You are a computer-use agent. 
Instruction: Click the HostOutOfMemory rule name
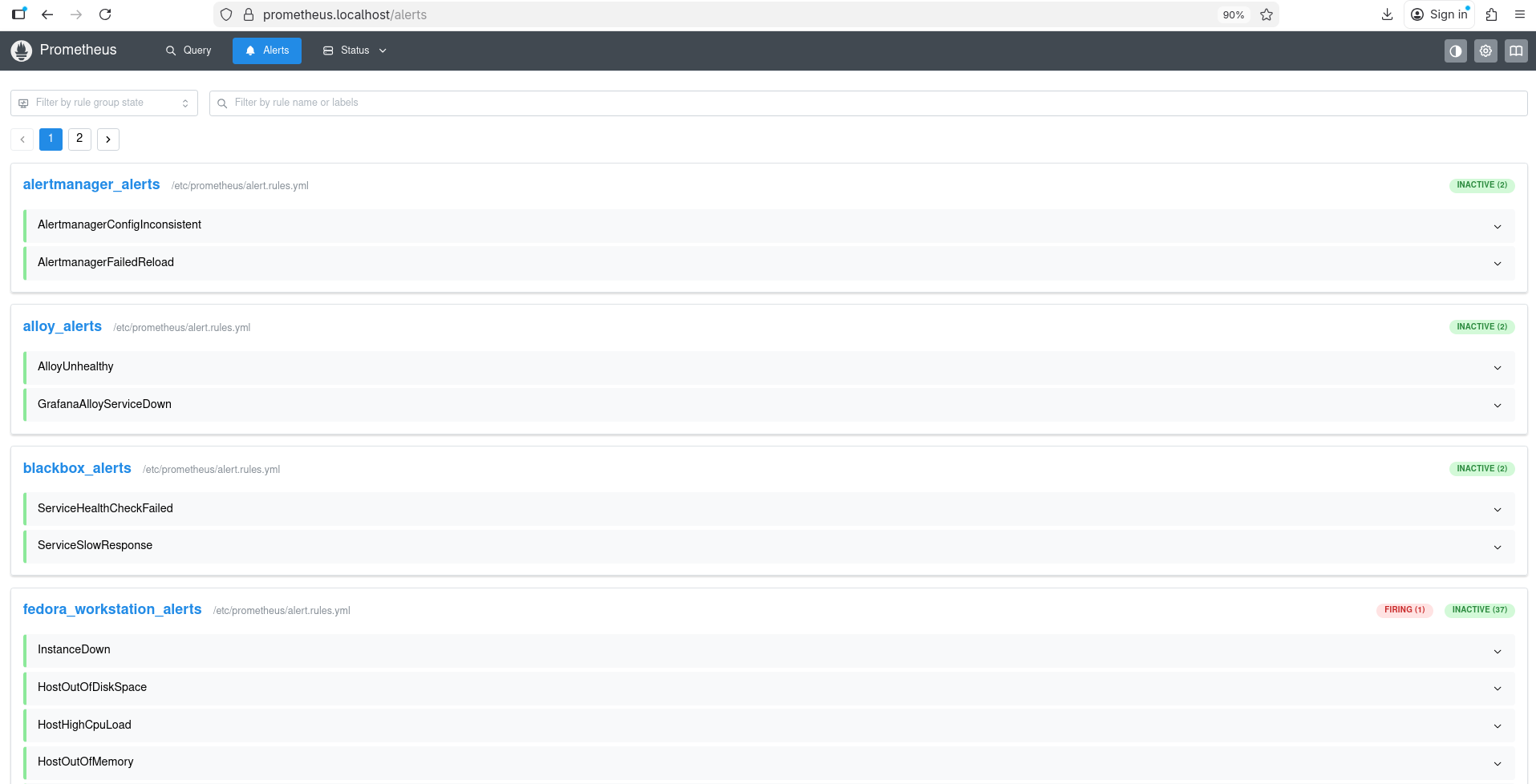tap(86, 762)
